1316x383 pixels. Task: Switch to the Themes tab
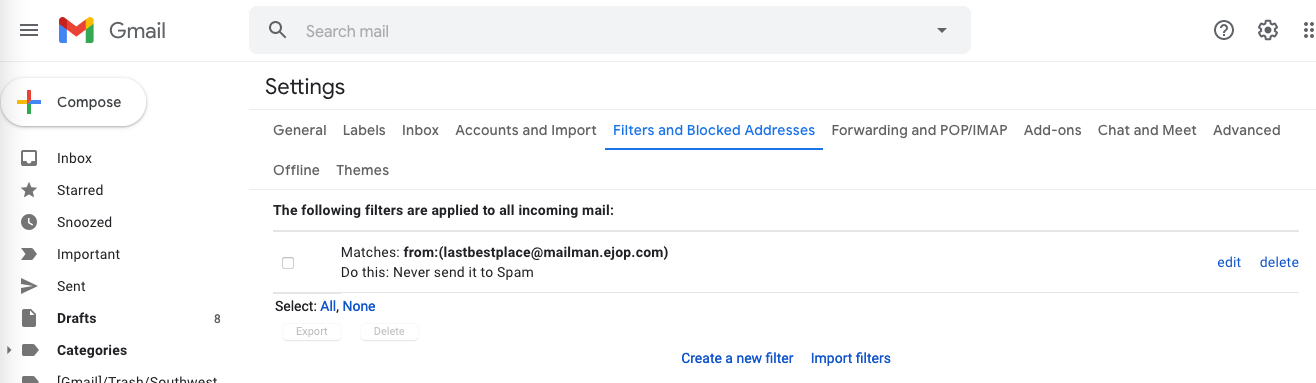click(x=363, y=170)
